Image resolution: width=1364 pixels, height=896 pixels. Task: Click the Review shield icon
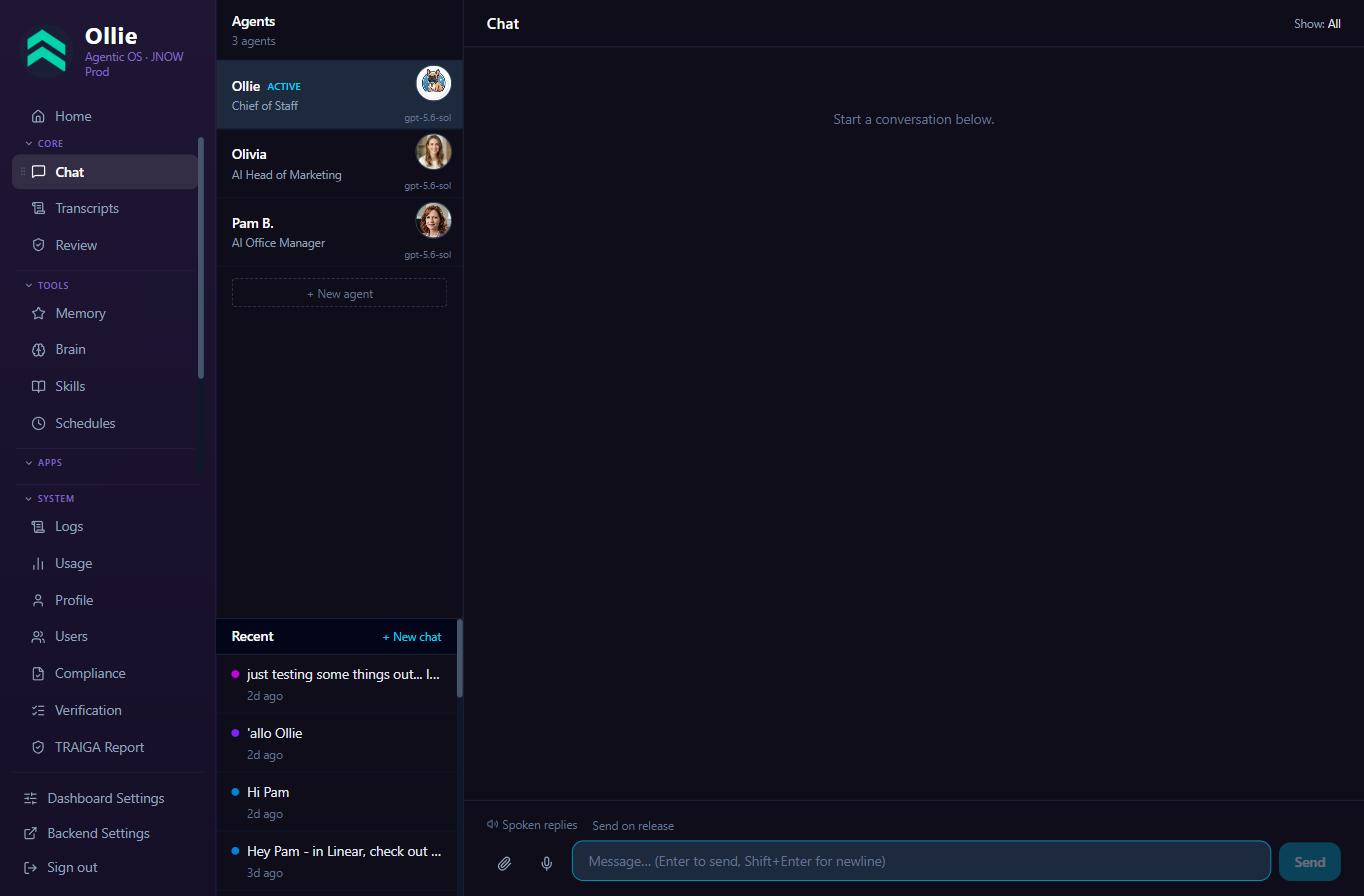[38, 245]
